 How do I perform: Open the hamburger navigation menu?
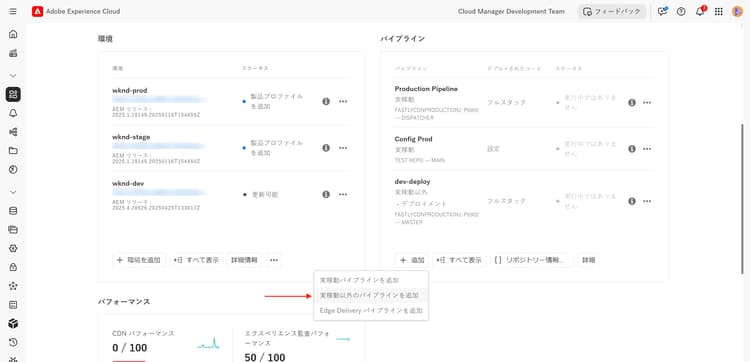point(13,11)
